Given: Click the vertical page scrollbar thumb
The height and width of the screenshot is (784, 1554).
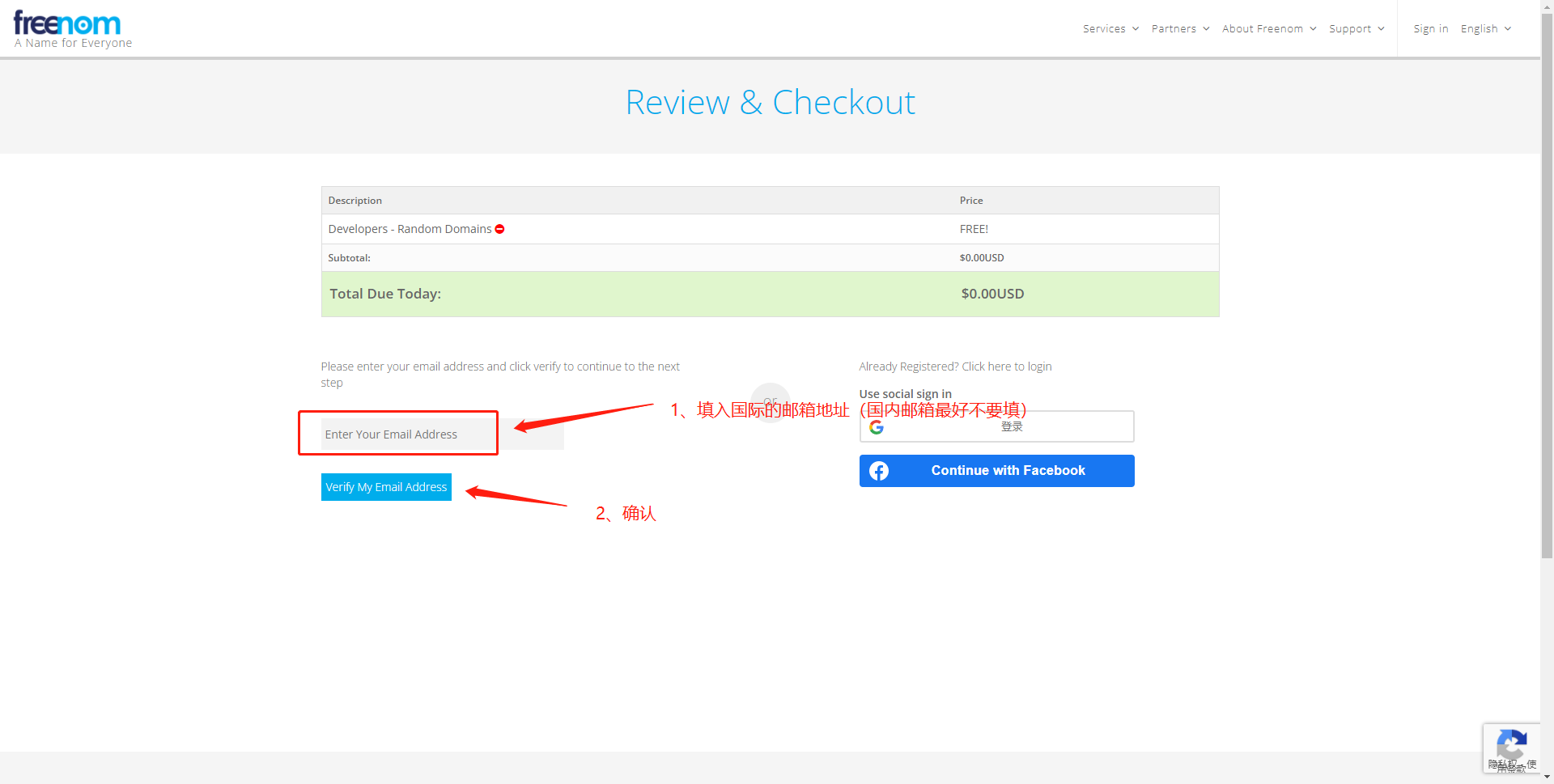Looking at the screenshot, I should point(1547,283).
